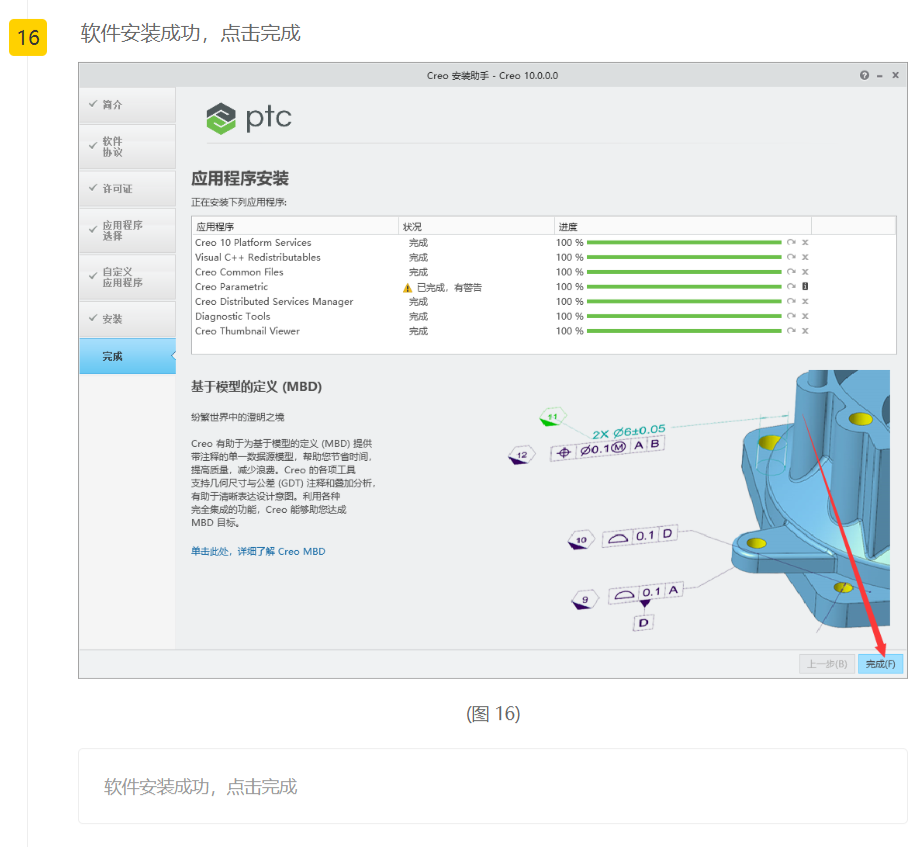
Task: Select the Creo Common Files row name
Action: (239, 272)
